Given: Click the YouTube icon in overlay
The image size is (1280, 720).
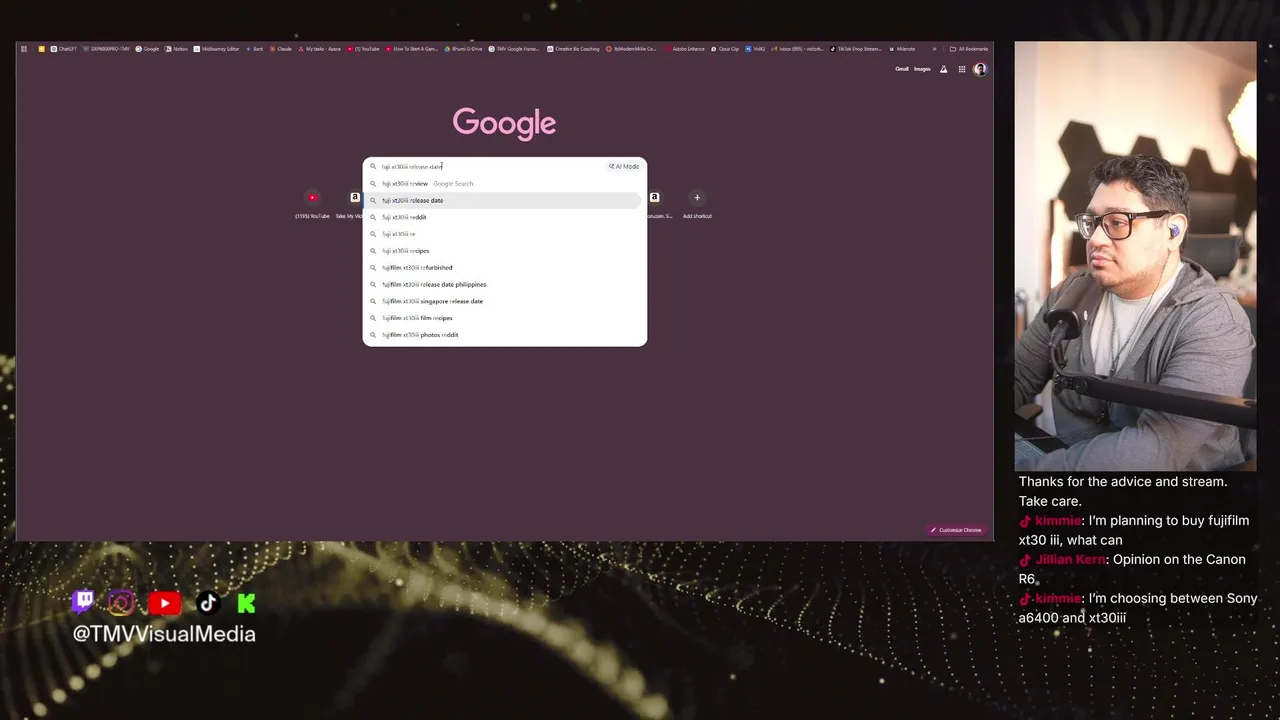Looking at the screenshot, I should click(x=165, y=603).
